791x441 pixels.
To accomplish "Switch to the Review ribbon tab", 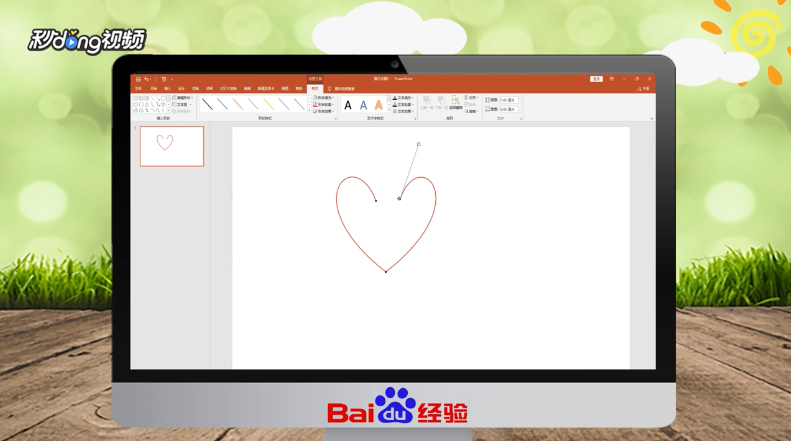I will coord(247,88).
